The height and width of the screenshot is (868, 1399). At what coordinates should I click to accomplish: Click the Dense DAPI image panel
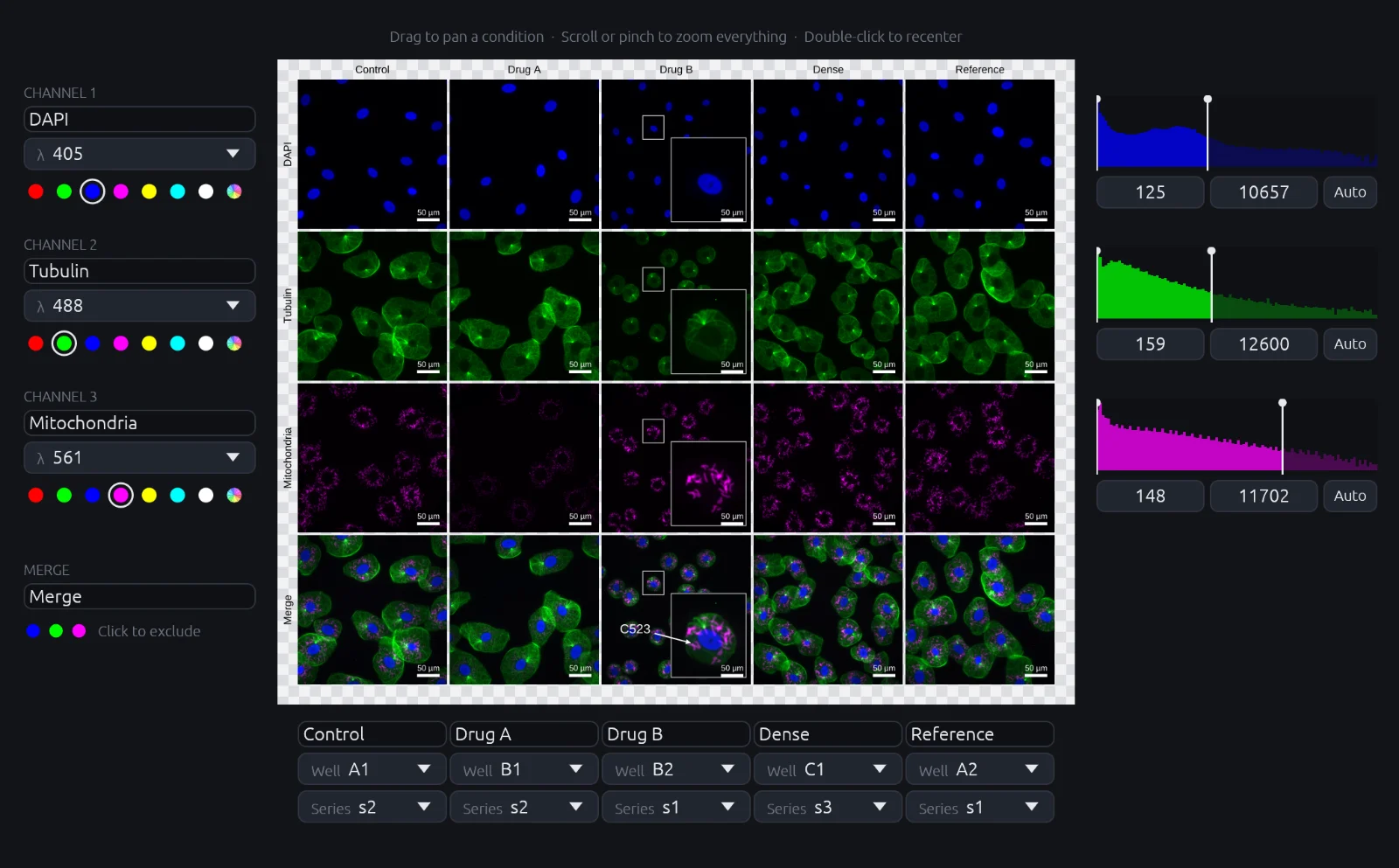[828, 155]
